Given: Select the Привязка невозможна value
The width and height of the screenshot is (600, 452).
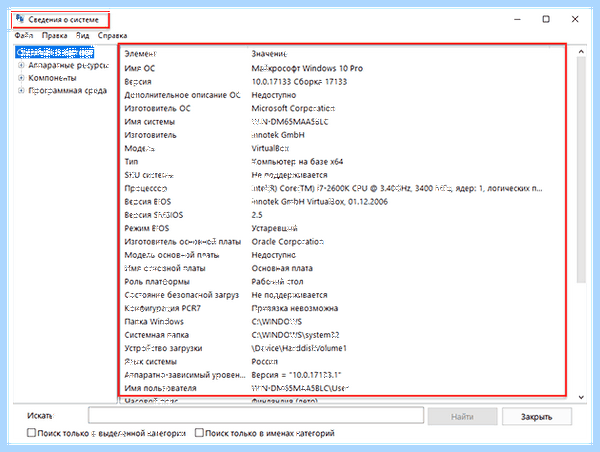Looking at the screenshot, I should pyautogui.click(x=295, y=308).
